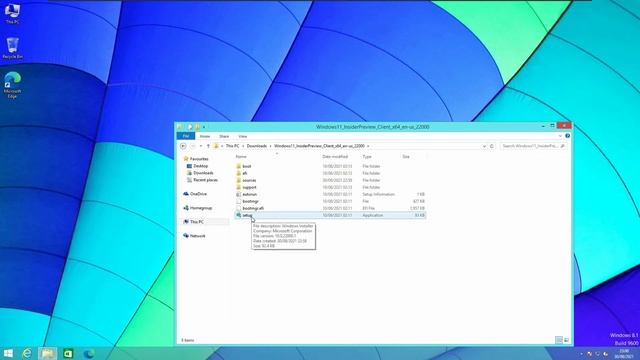The height and width of the screenshot is (360, 640).
Task: Sort by the Type column header
Action: point(367,157)
